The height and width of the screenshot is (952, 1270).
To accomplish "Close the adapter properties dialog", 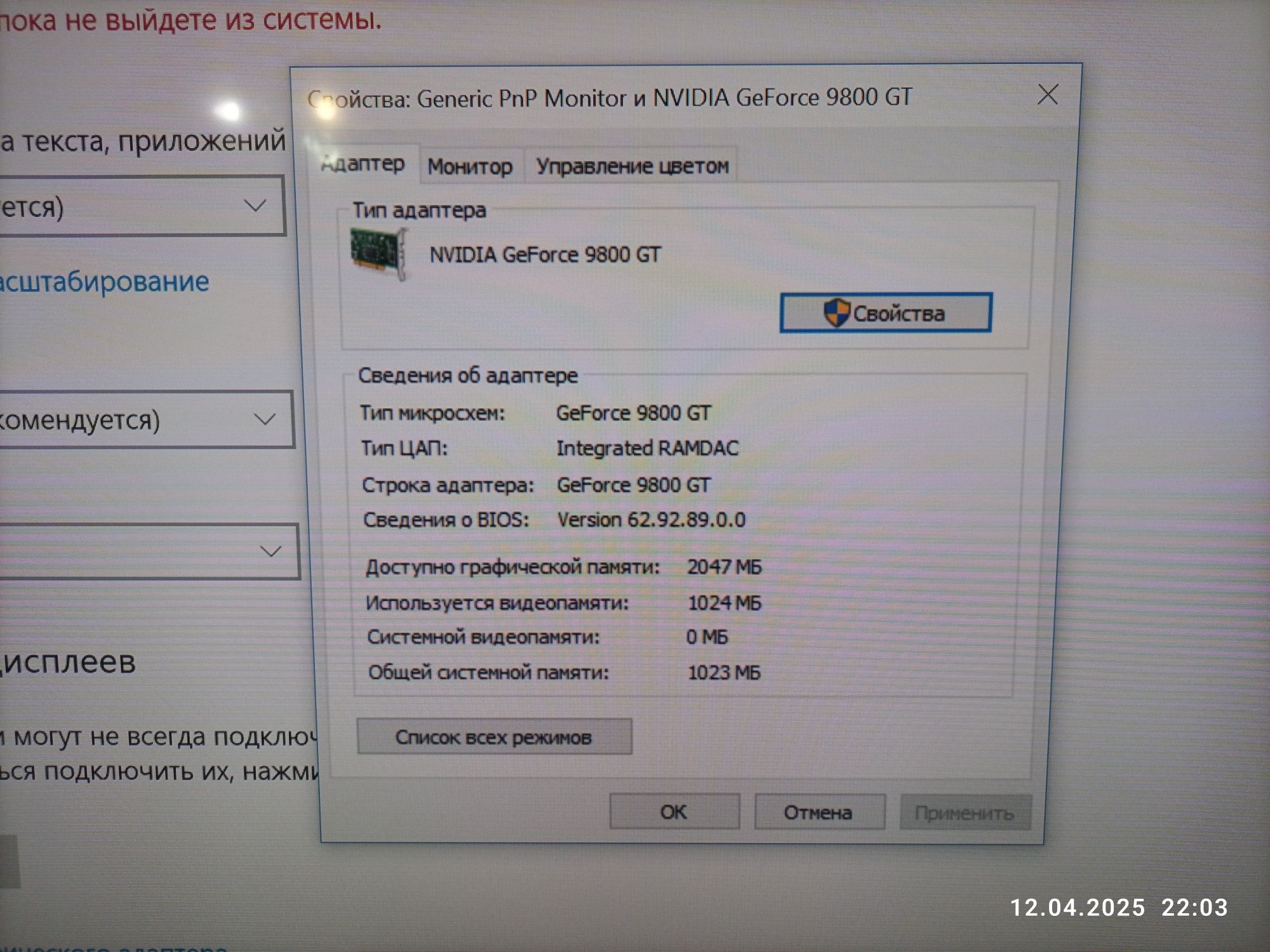I will 1048,95.
